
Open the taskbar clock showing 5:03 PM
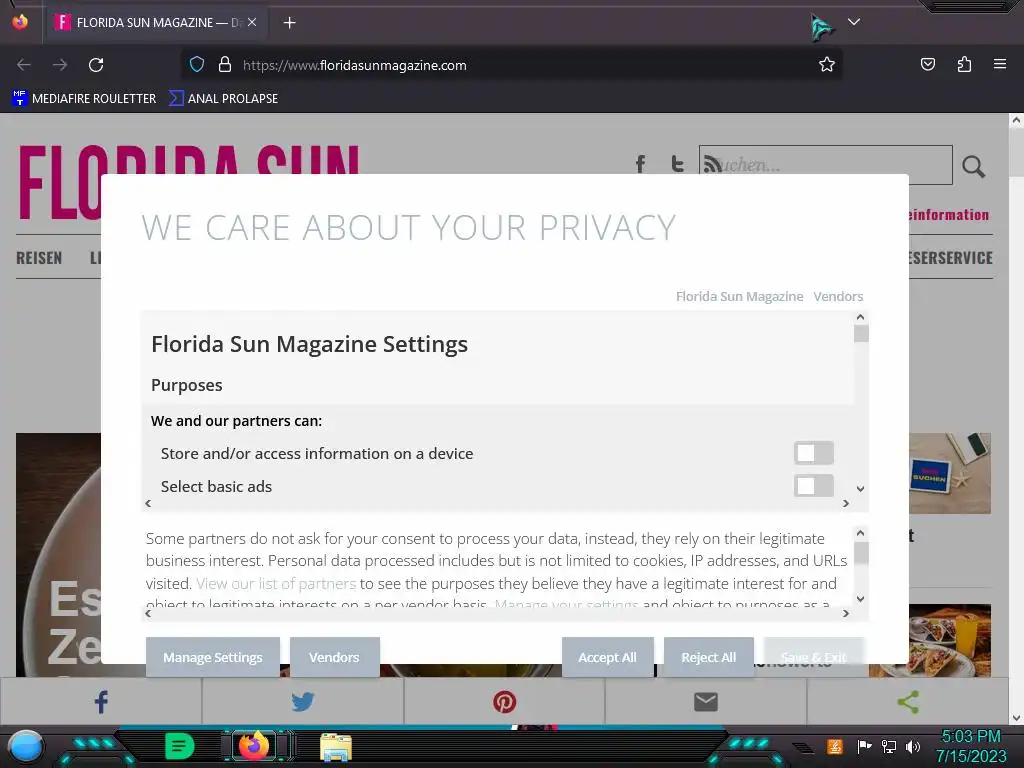click(x=971, y=746)
